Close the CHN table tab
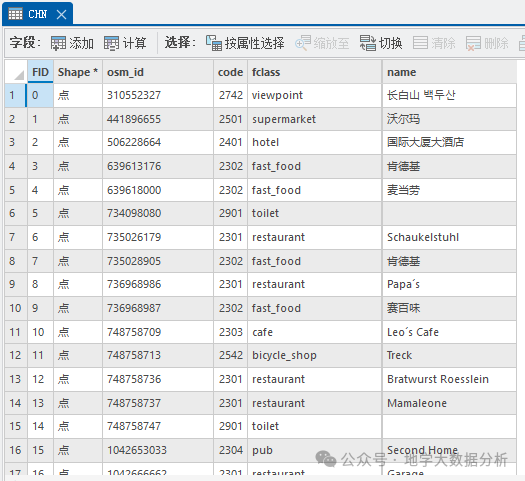525x481 pixels. [x=61, y=14]
